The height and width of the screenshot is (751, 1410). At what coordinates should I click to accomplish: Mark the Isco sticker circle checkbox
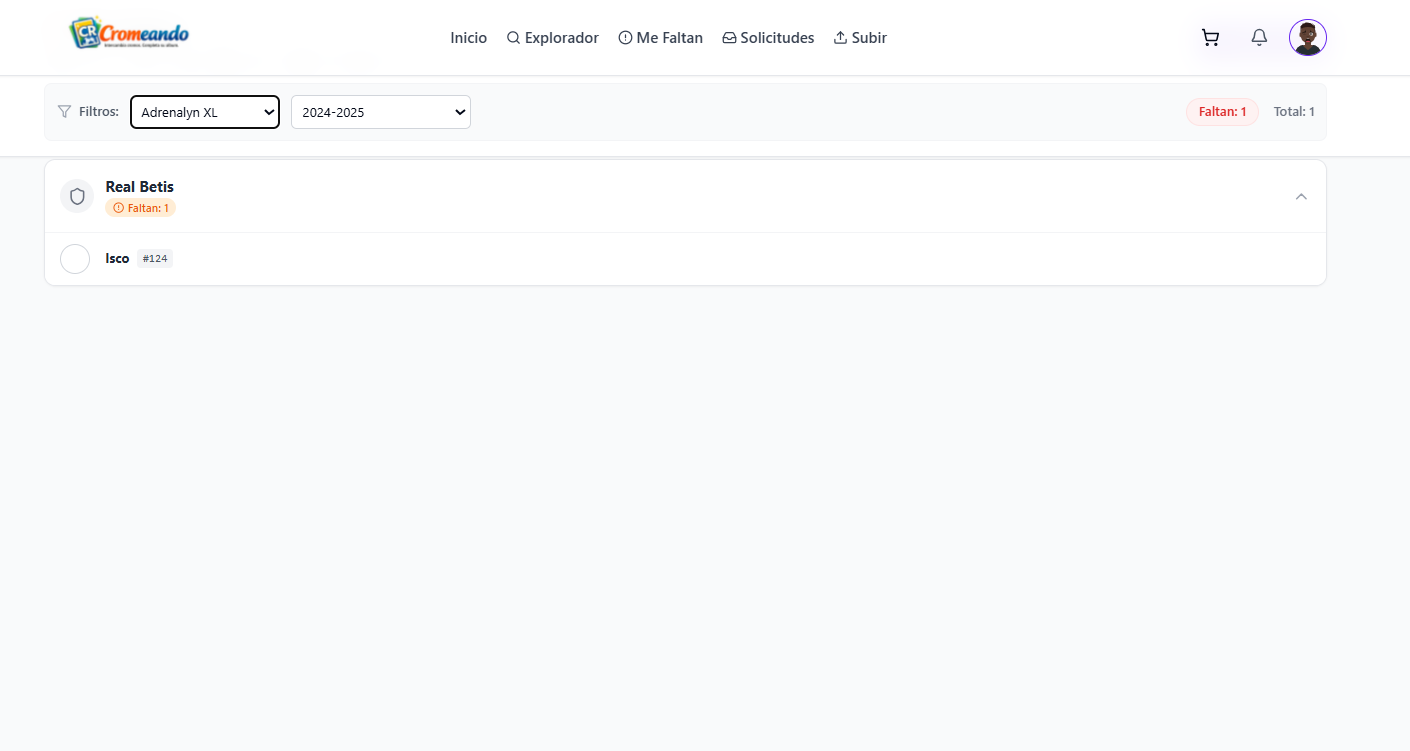75,259
